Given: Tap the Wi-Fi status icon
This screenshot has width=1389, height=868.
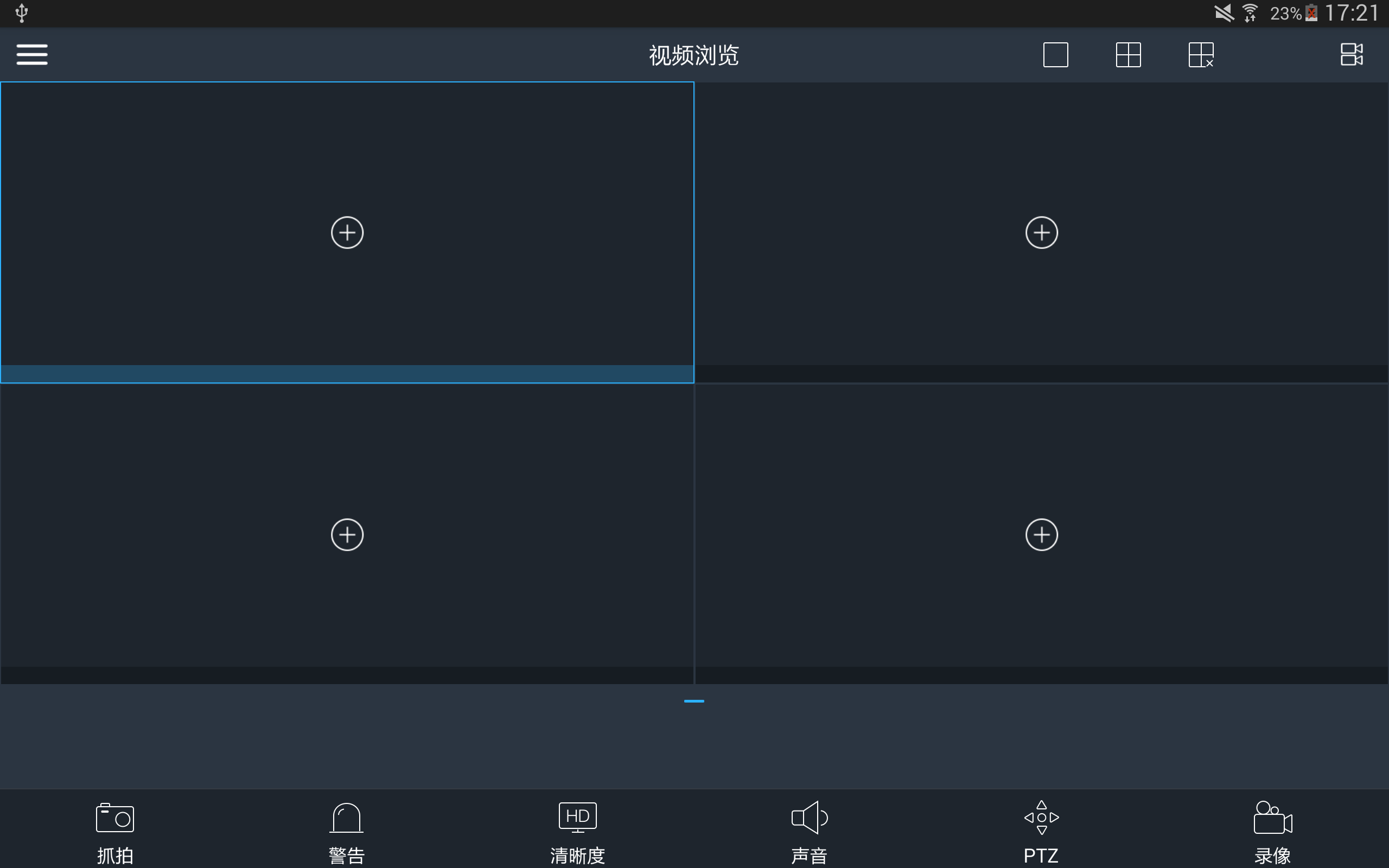Looking at the screenshot, I should (1250, 12).
